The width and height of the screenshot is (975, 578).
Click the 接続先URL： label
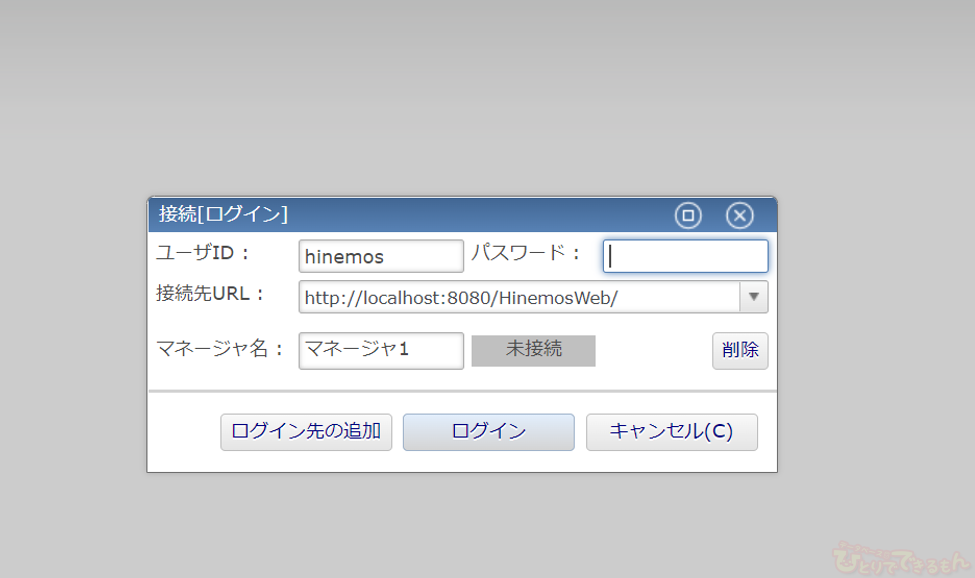coord(211,294)
